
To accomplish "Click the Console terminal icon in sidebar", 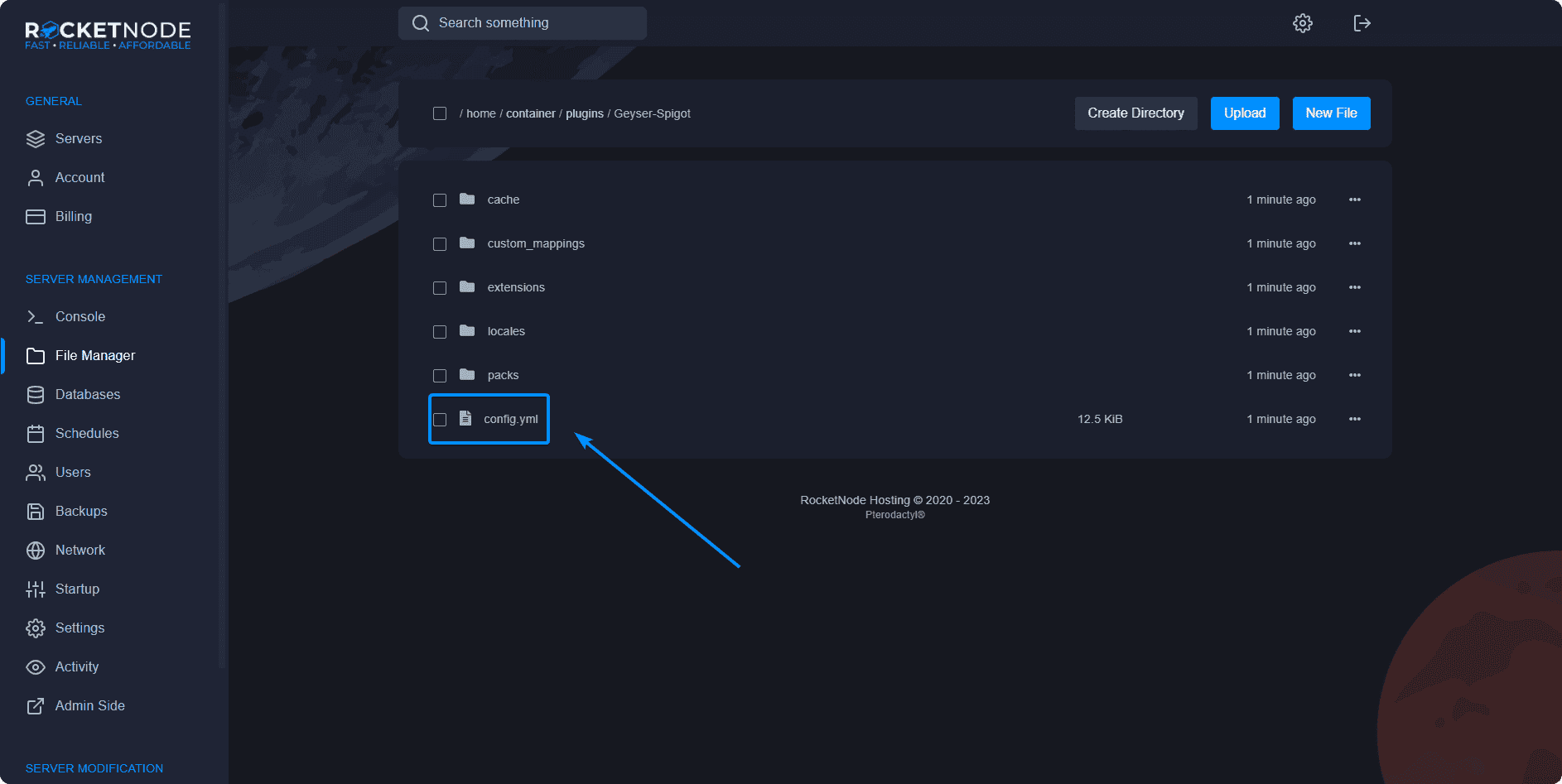I will tap(35, 316).
